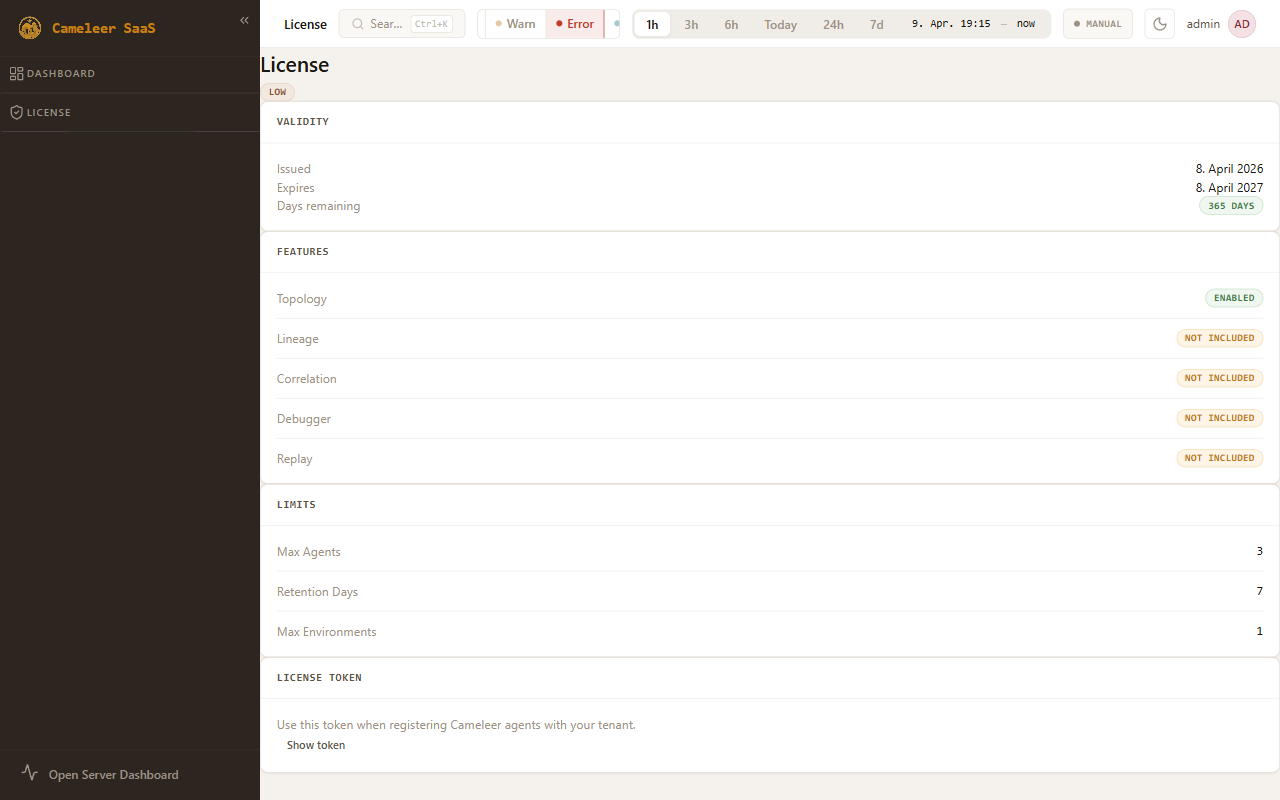The width and height of the screenshot is (1280, 800).
Task: Toggle the Error status filter
Action: click(575, 24)
